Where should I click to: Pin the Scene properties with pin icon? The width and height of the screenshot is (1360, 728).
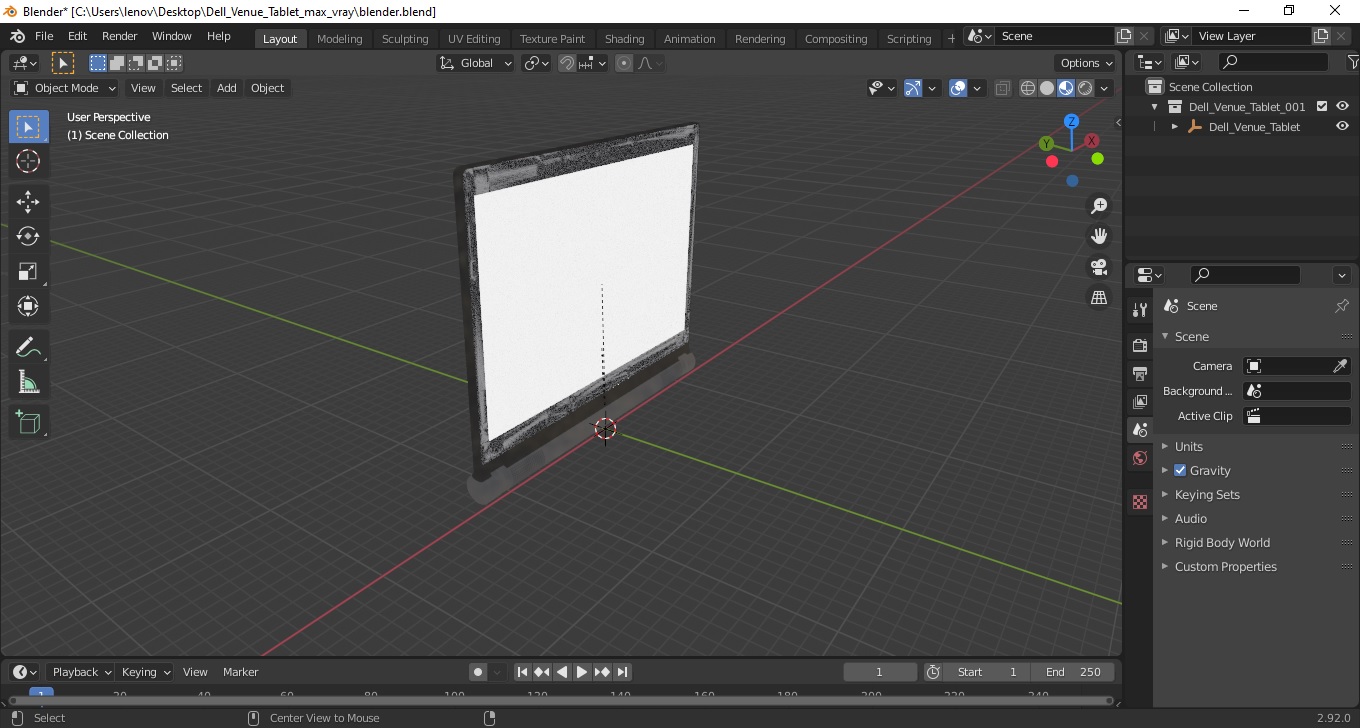pos(1342,306)
